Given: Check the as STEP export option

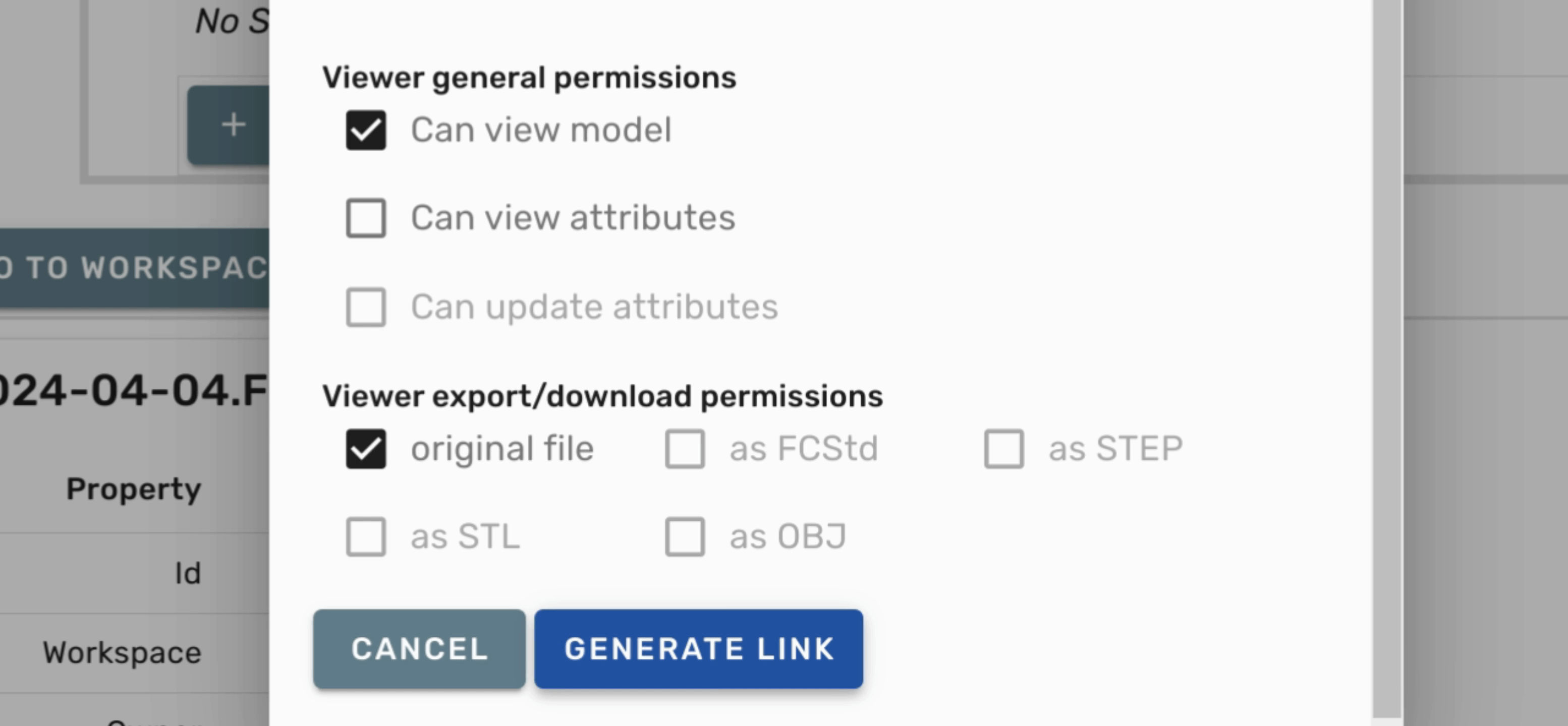Looking at the screenshot, I should pyautogui.click(x=1004, y=449).
